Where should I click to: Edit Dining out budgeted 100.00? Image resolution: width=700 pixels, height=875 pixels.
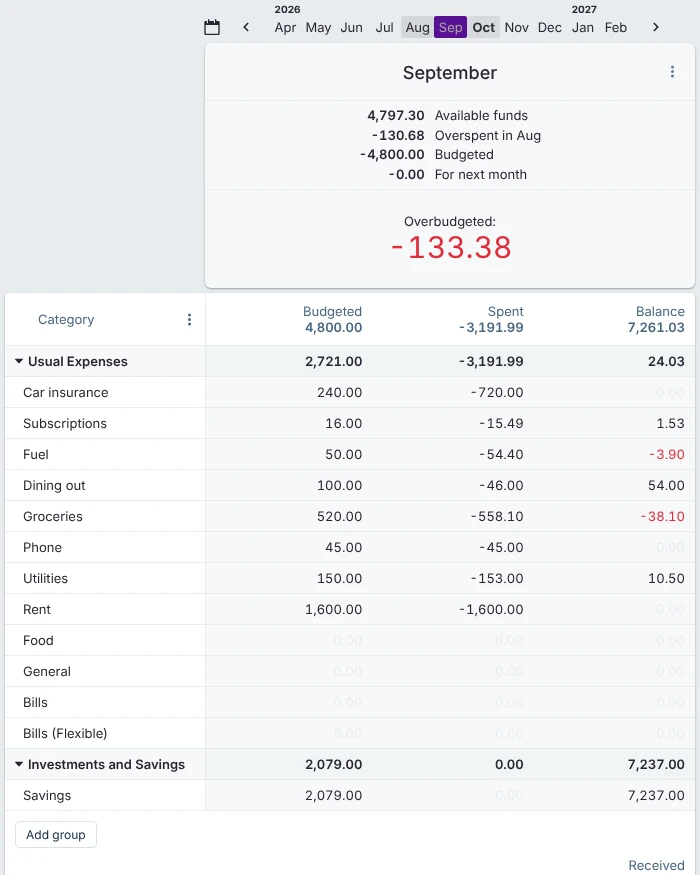[339, 485]
